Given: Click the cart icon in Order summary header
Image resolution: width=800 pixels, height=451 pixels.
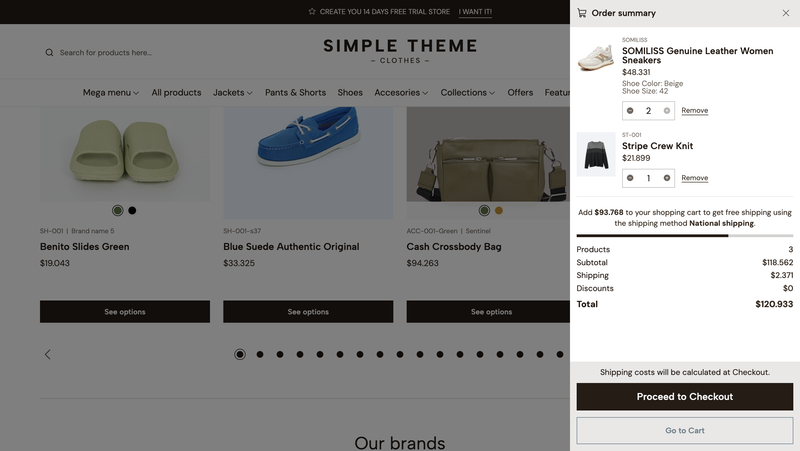Looking at the screenshot, I should (x=582, y=13).
